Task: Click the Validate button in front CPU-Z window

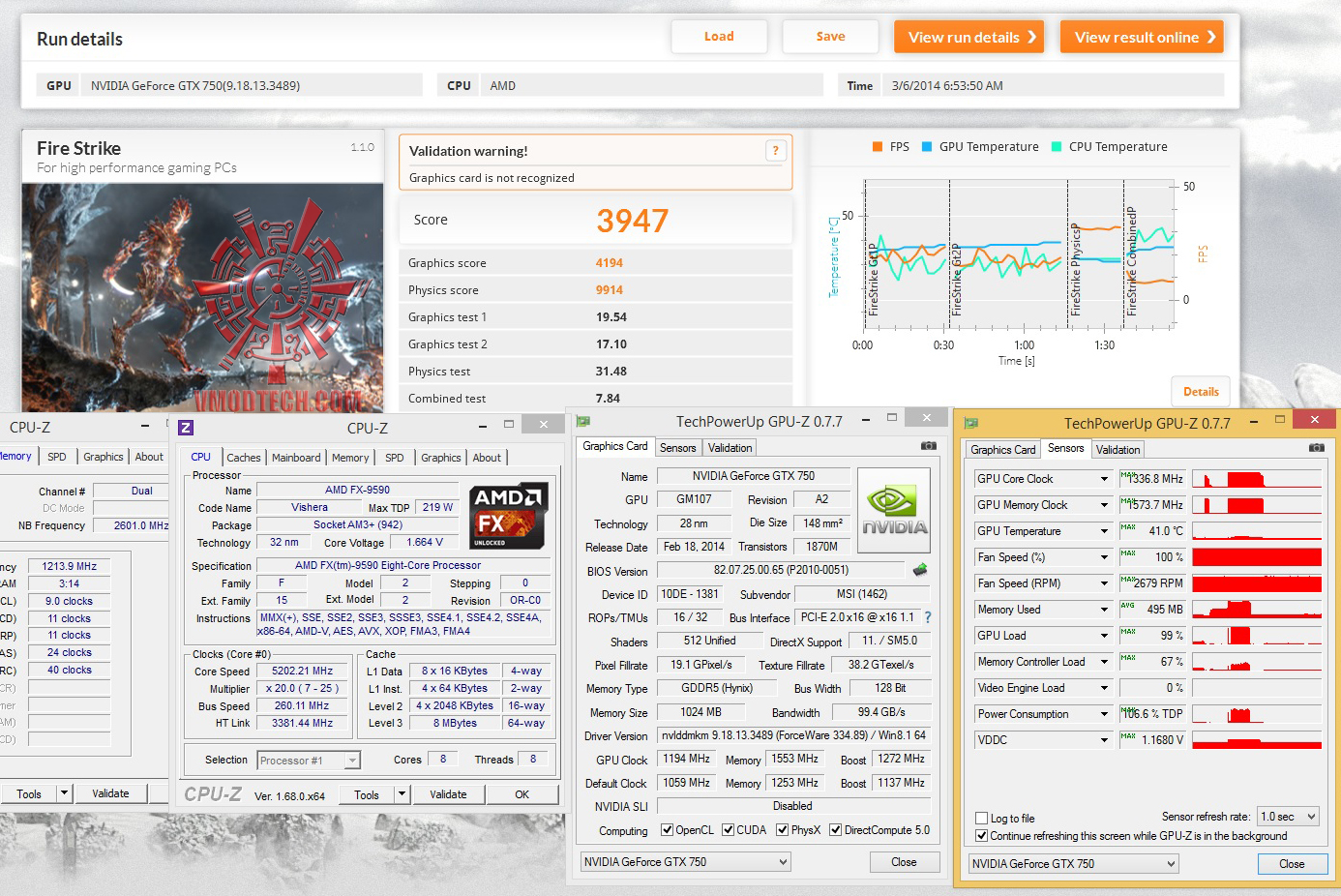Action: pyautogui.click(x=448, y=794)
